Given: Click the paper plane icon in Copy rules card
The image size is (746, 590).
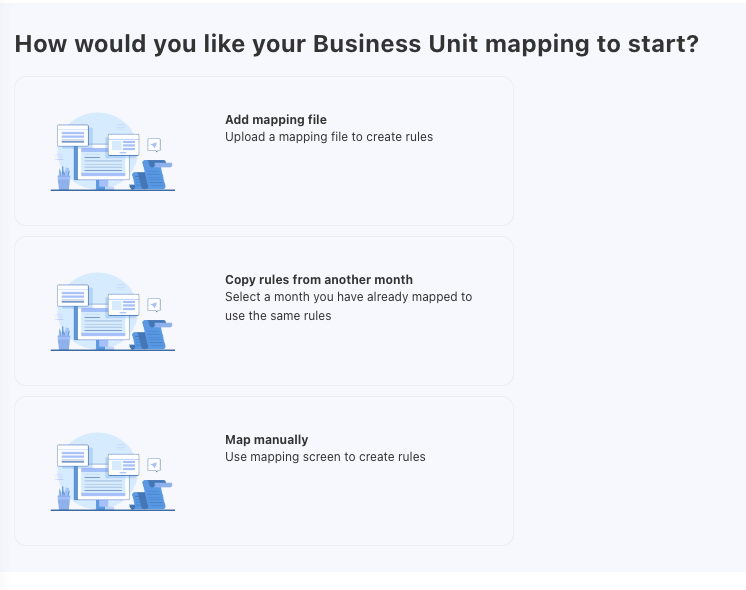Looking at the screenshot, I should point(154,305).
